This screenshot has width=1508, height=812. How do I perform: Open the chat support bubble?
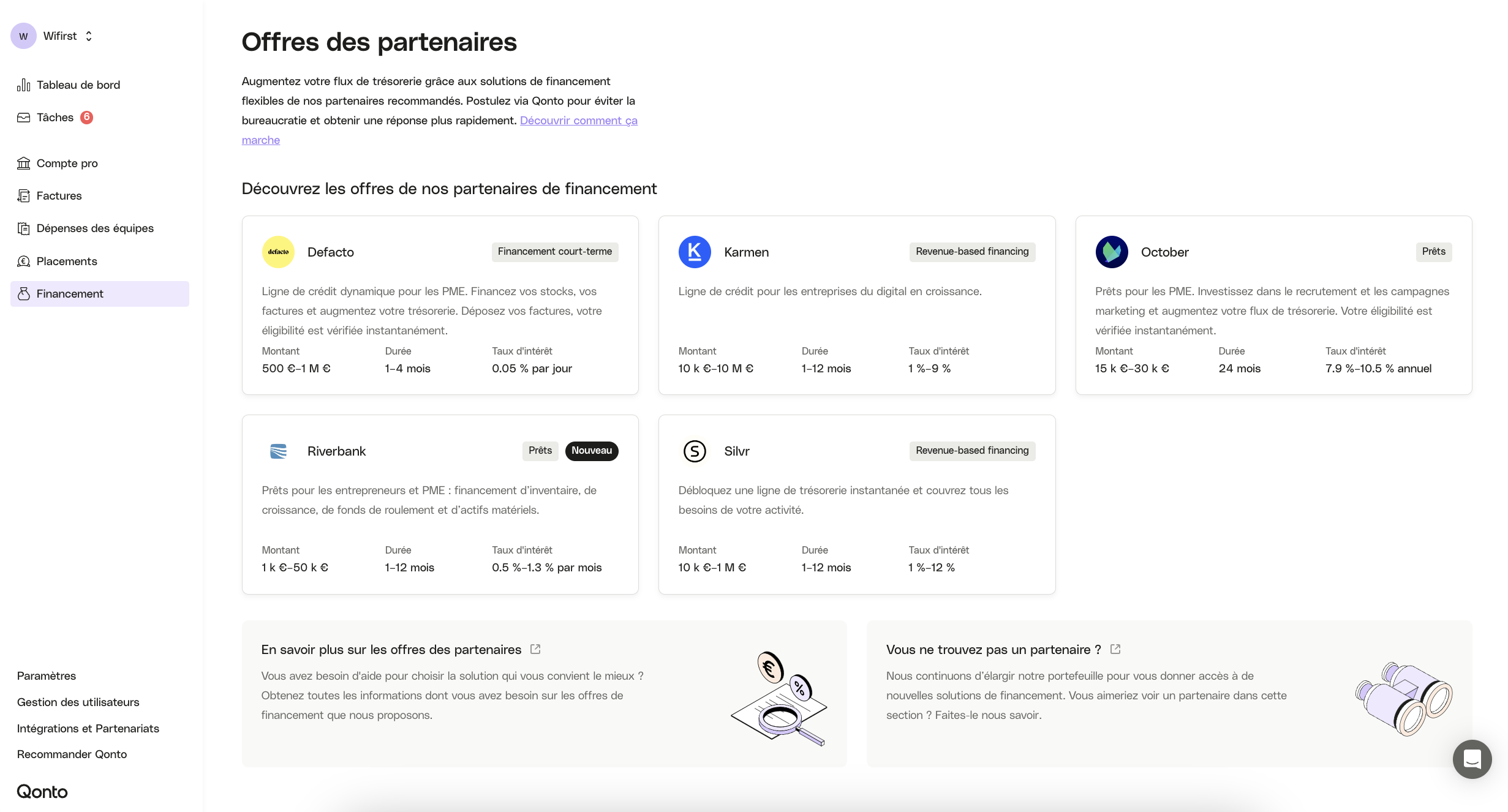pos(1472,759)
